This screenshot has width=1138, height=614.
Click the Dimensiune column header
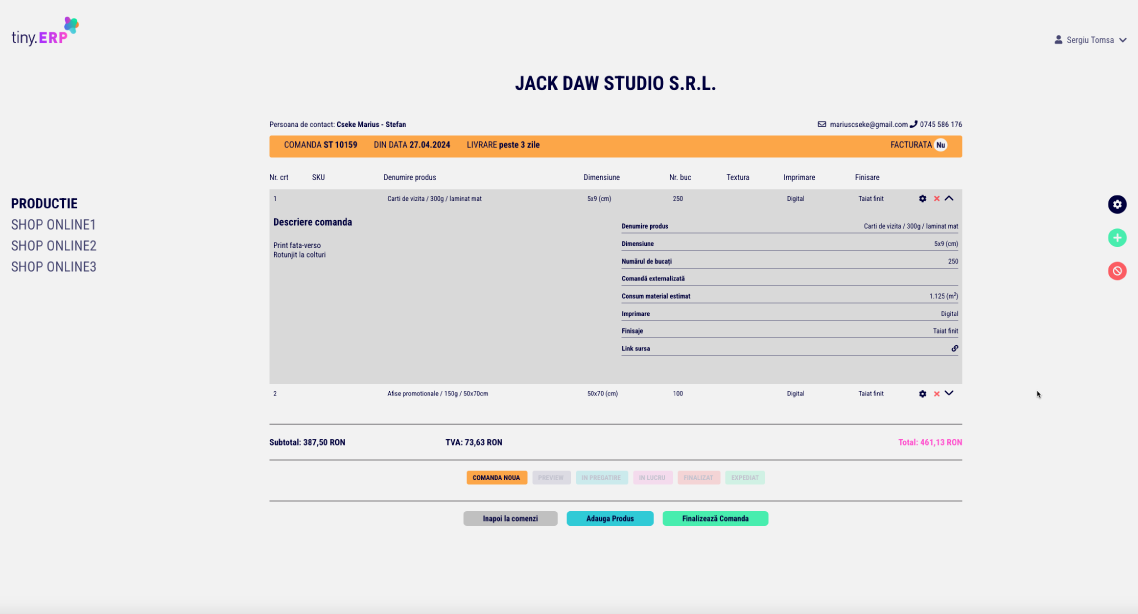[602, 178]
